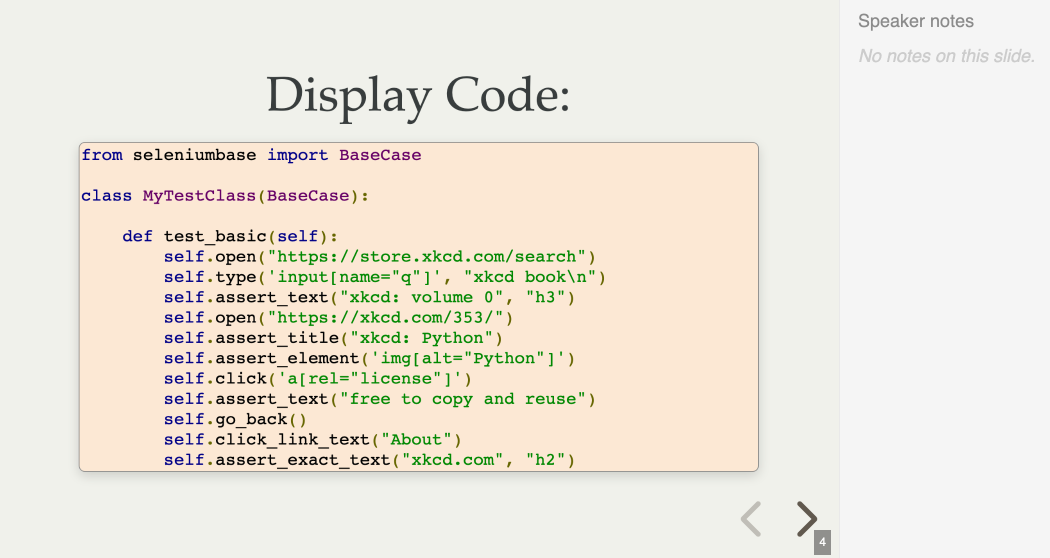This screenshot has height=558, width=1050.
Task: Click self.click a[rel="license"] line
Action: point(317,379)
